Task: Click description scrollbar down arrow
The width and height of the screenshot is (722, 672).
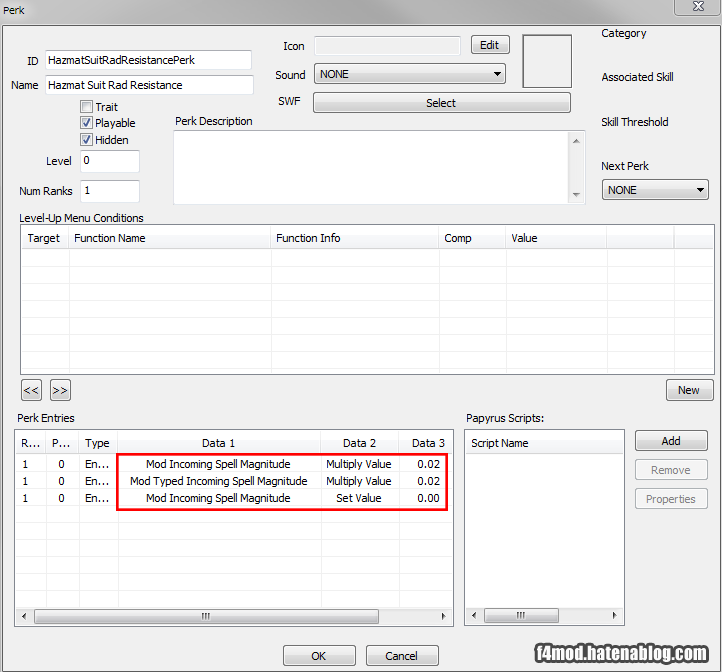Action: click(576, 194)
